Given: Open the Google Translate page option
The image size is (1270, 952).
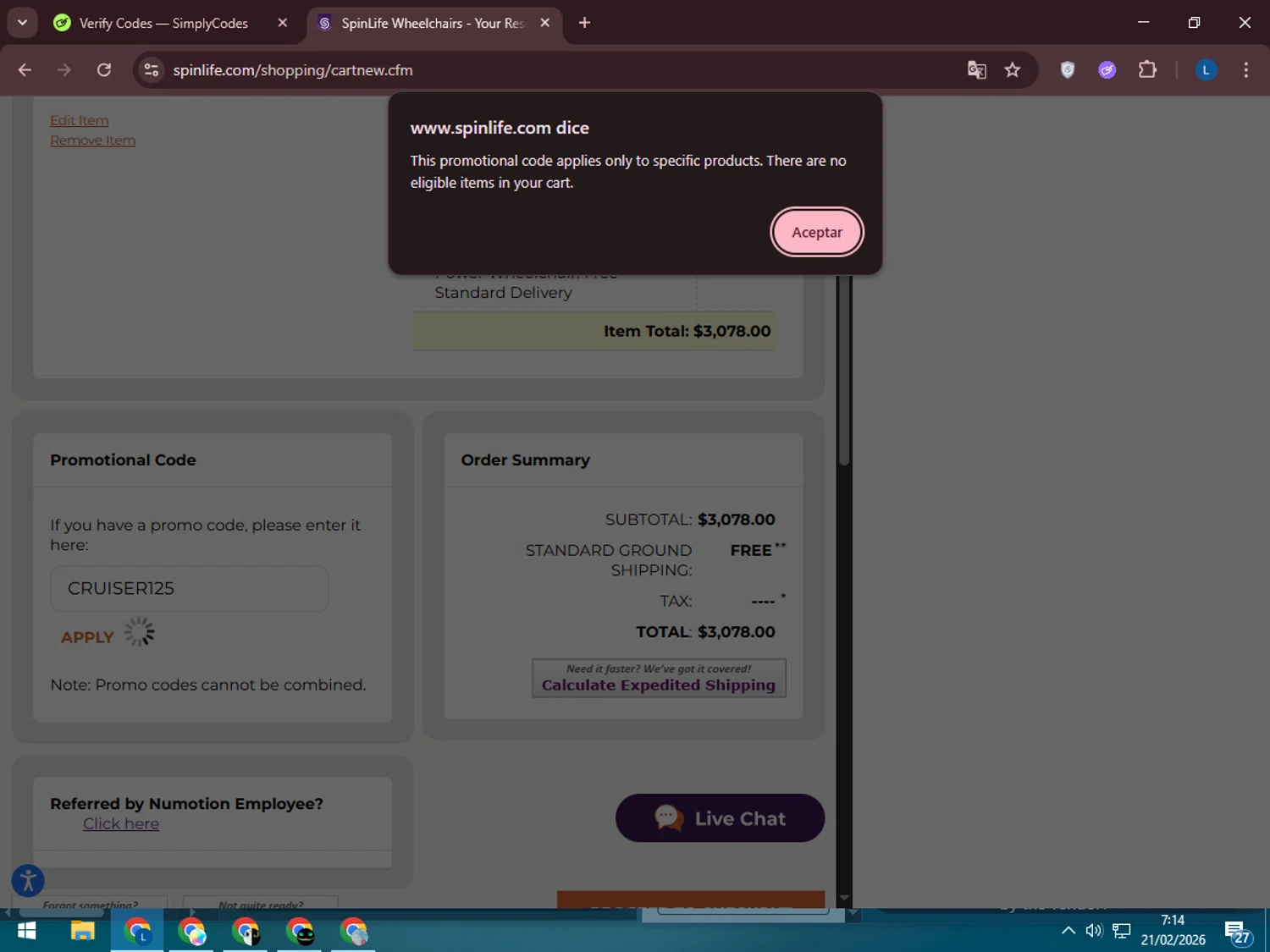Looking at the screenshot, I should pos(977,70).
